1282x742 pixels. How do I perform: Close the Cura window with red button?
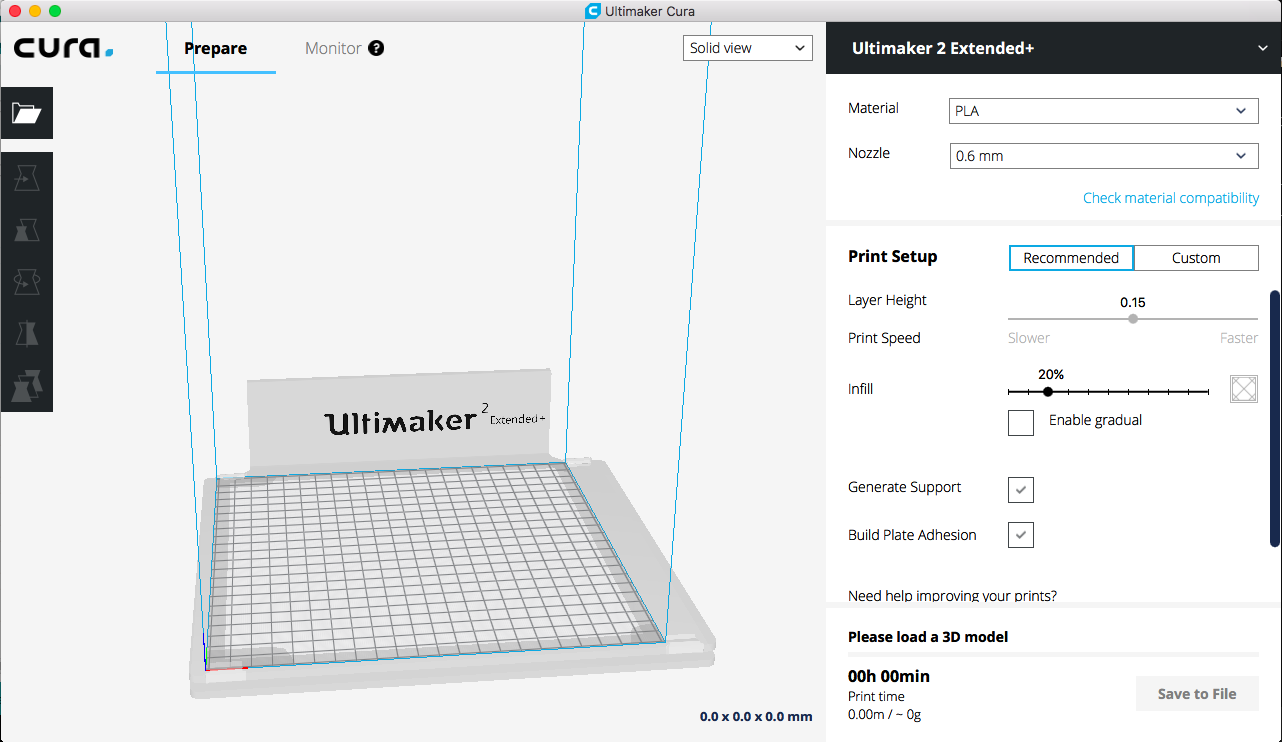15,11
